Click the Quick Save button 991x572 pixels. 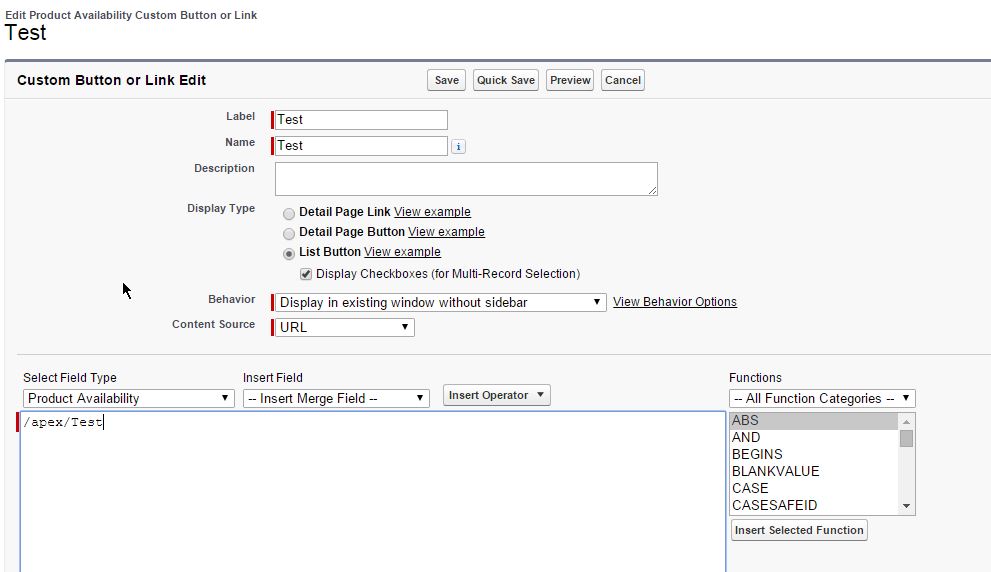tap(505, 80)
